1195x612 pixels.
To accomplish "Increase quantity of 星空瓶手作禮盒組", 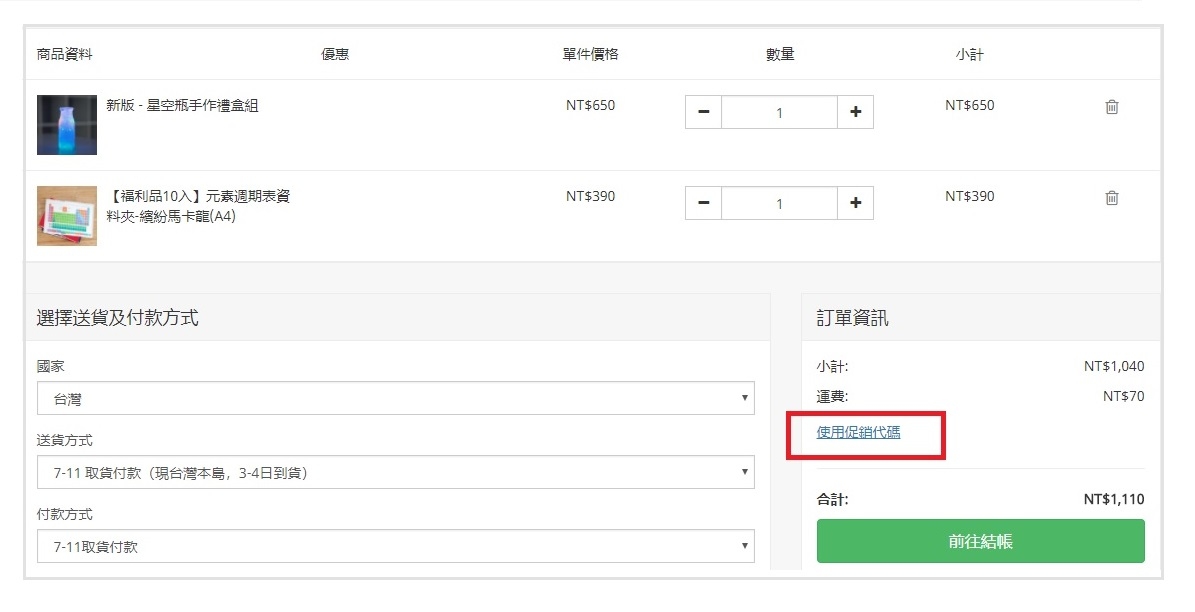I will (x=855, y=113).
